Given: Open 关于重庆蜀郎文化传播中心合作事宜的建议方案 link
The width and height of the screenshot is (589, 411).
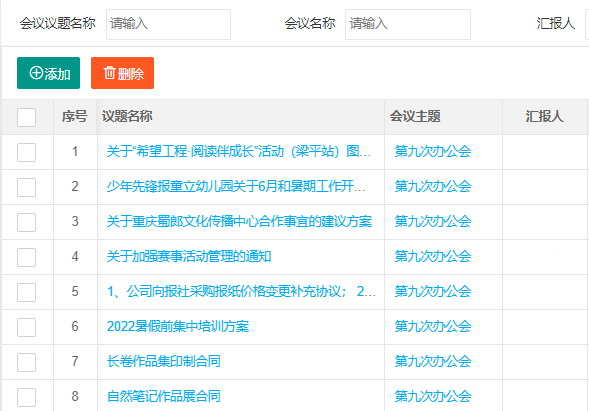Looking at the screenshot, I should [239, 221].
